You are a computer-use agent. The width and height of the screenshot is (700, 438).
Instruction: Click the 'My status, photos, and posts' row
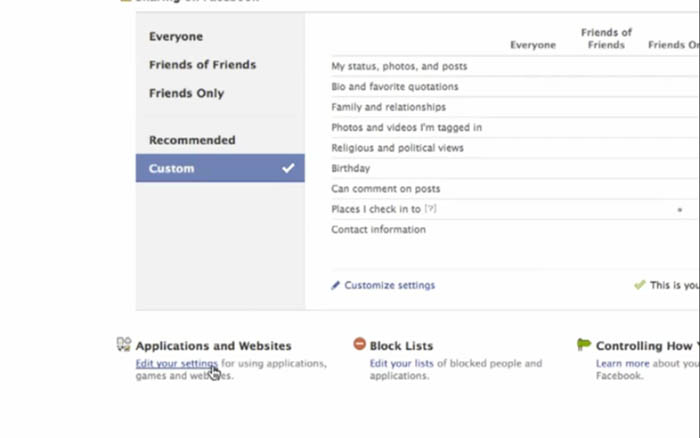point(515,66)
